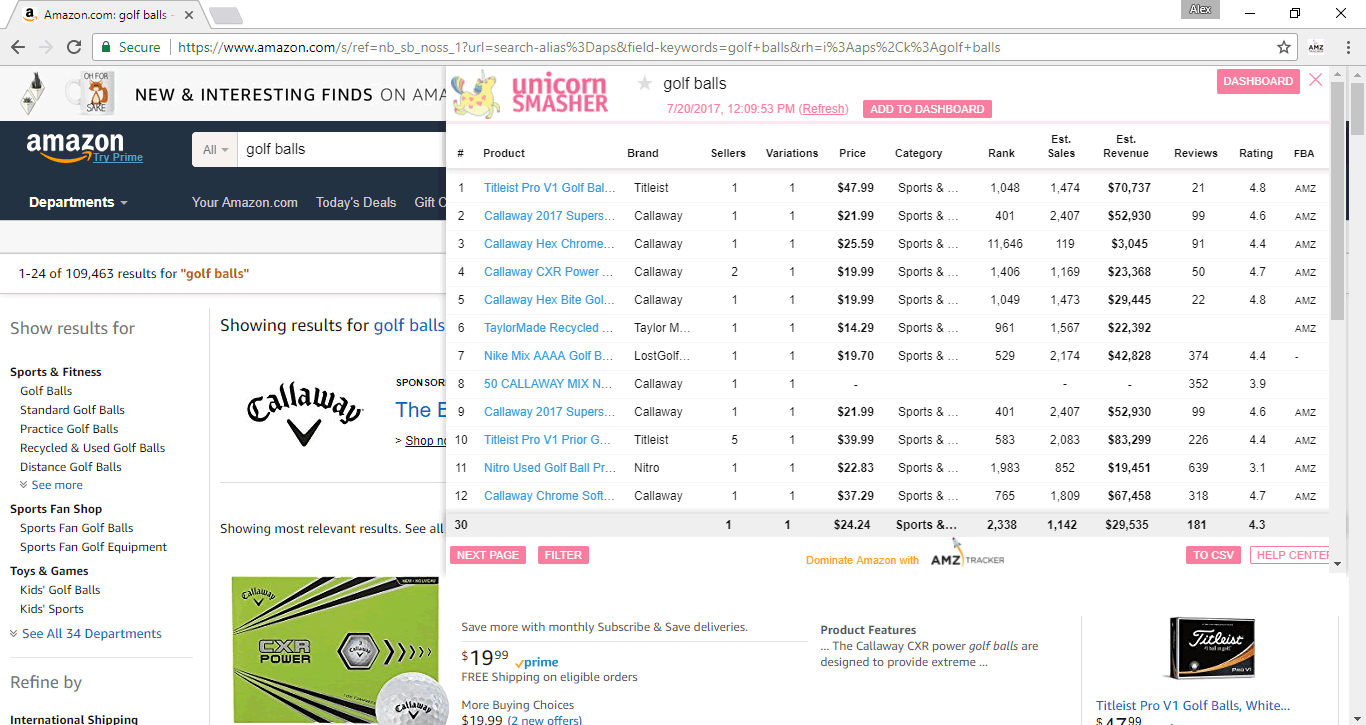Click $83,299 revenue cell for Titleist row
1366x725 pixels.
click(1129, 440)
